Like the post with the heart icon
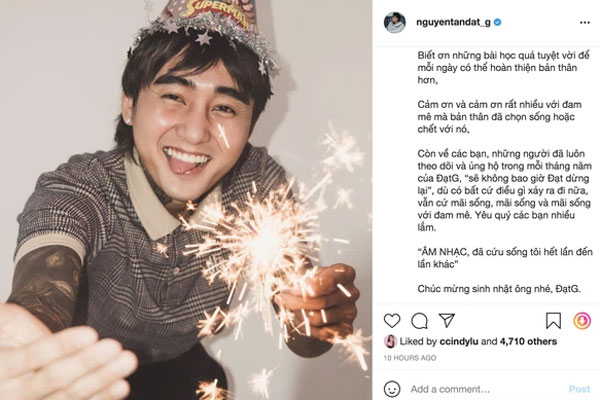 click(392, 321)
